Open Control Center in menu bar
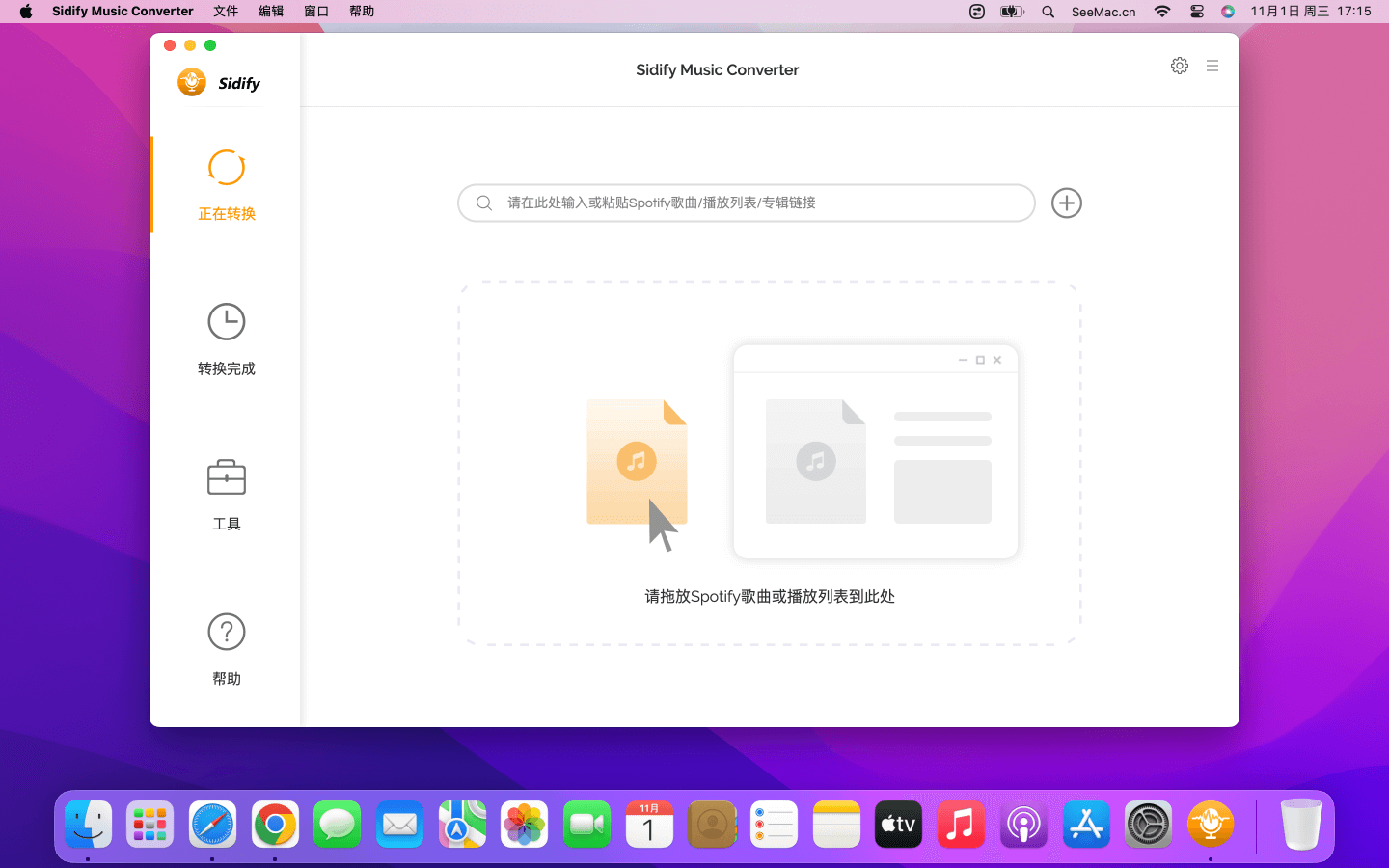 [1197, 12]
